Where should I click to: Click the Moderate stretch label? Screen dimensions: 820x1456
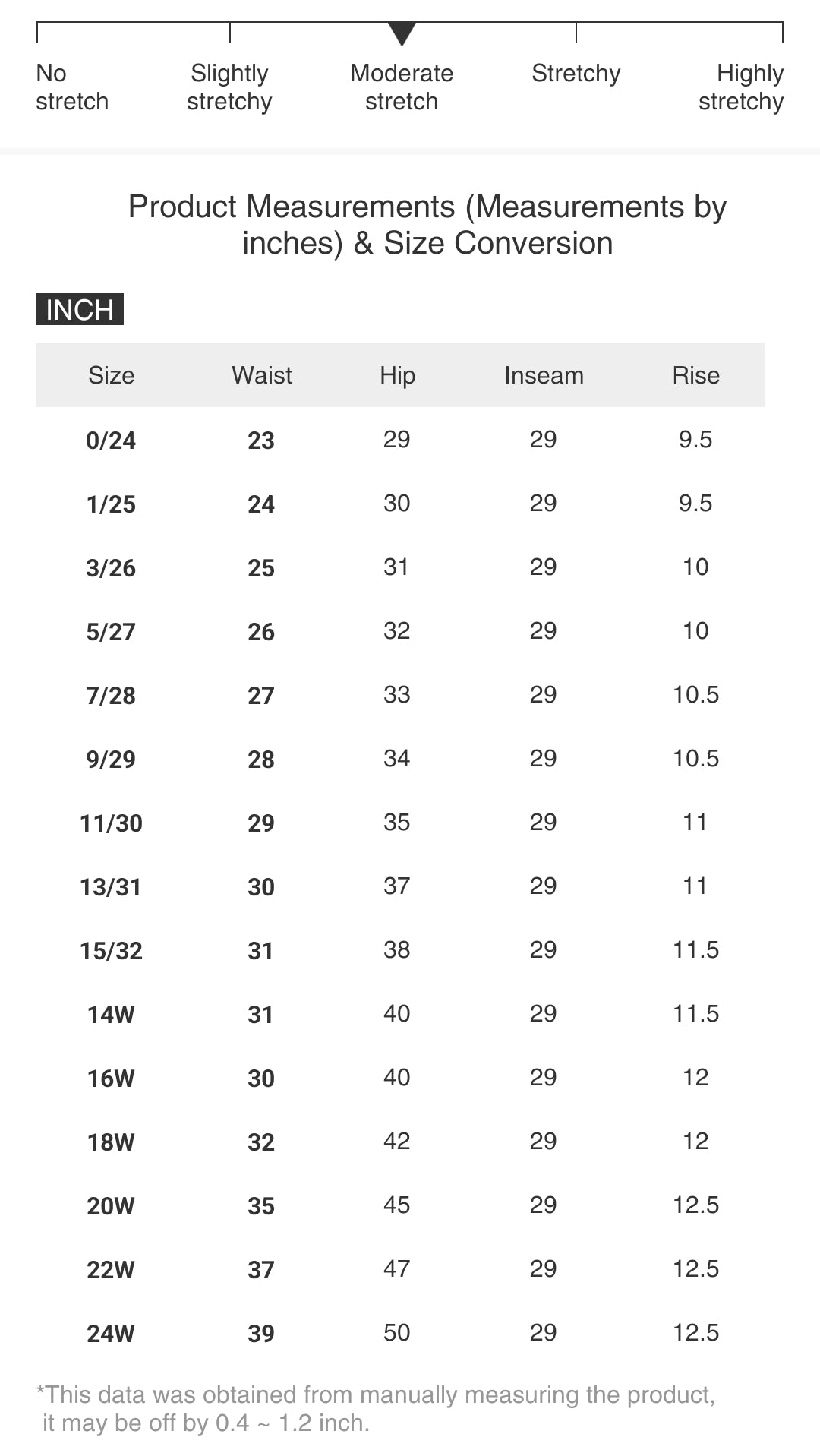[402, 87]
